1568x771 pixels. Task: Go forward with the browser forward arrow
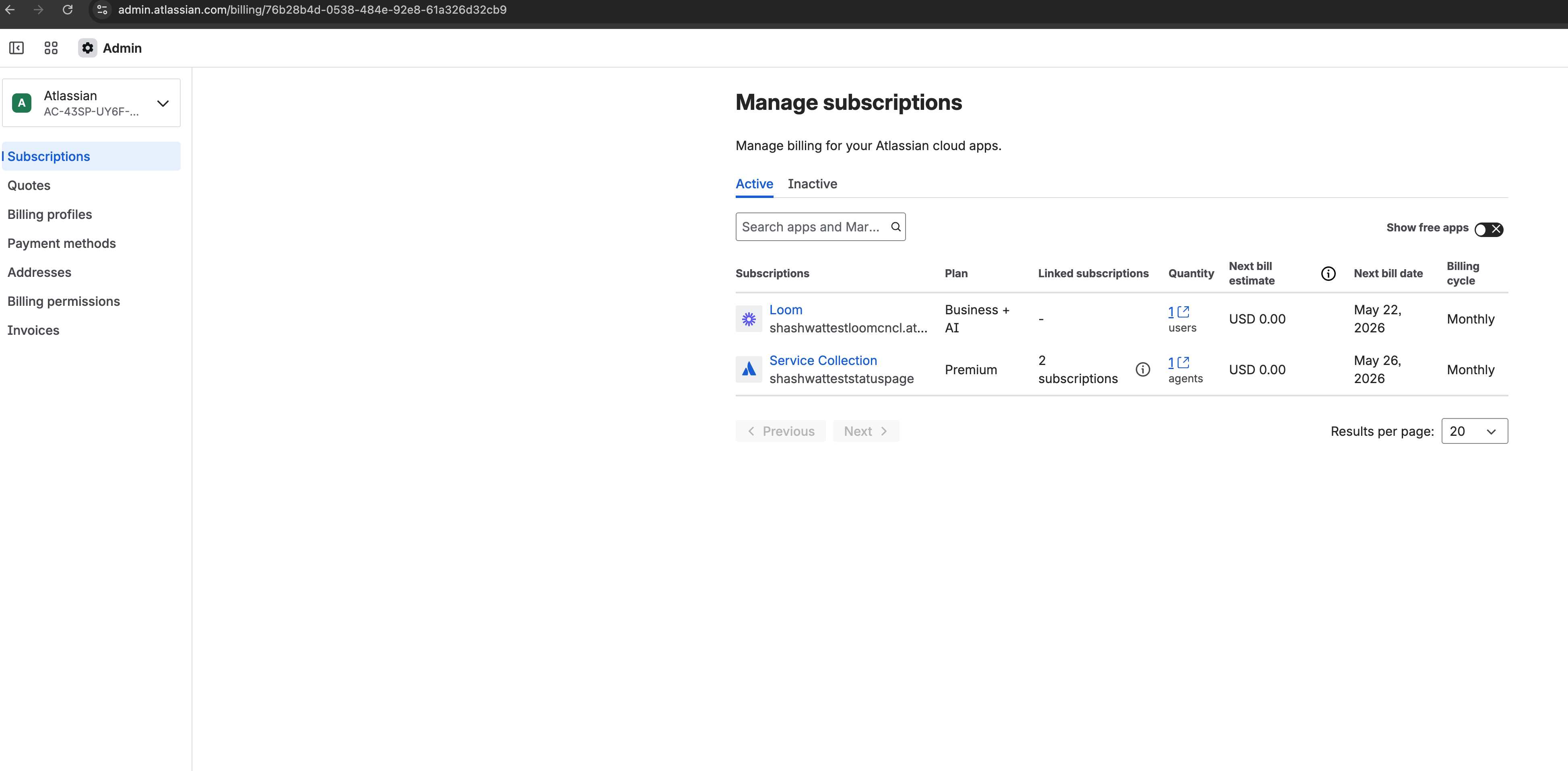[38, 10]
